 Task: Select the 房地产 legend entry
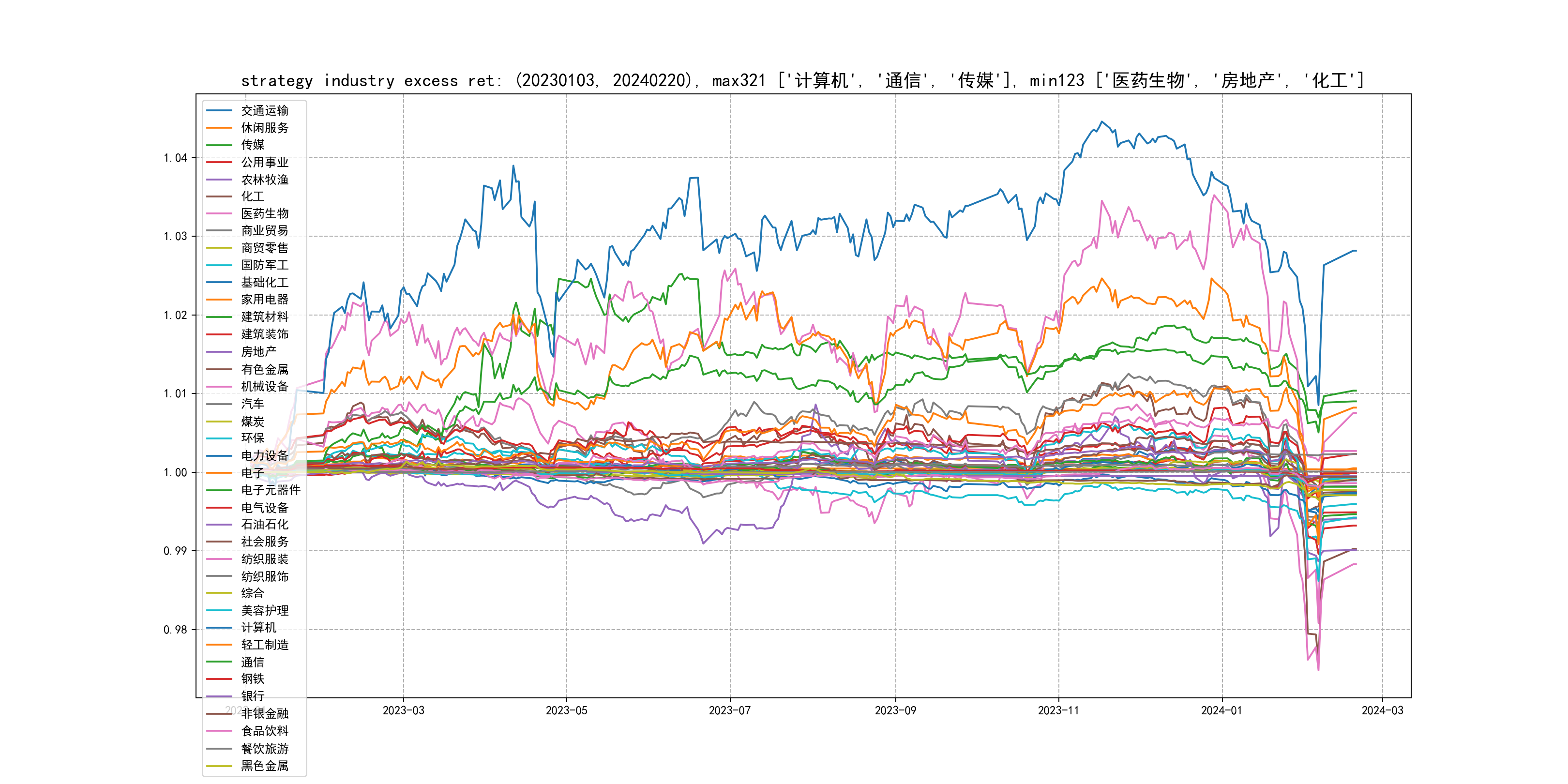click(x=258, y=352)
